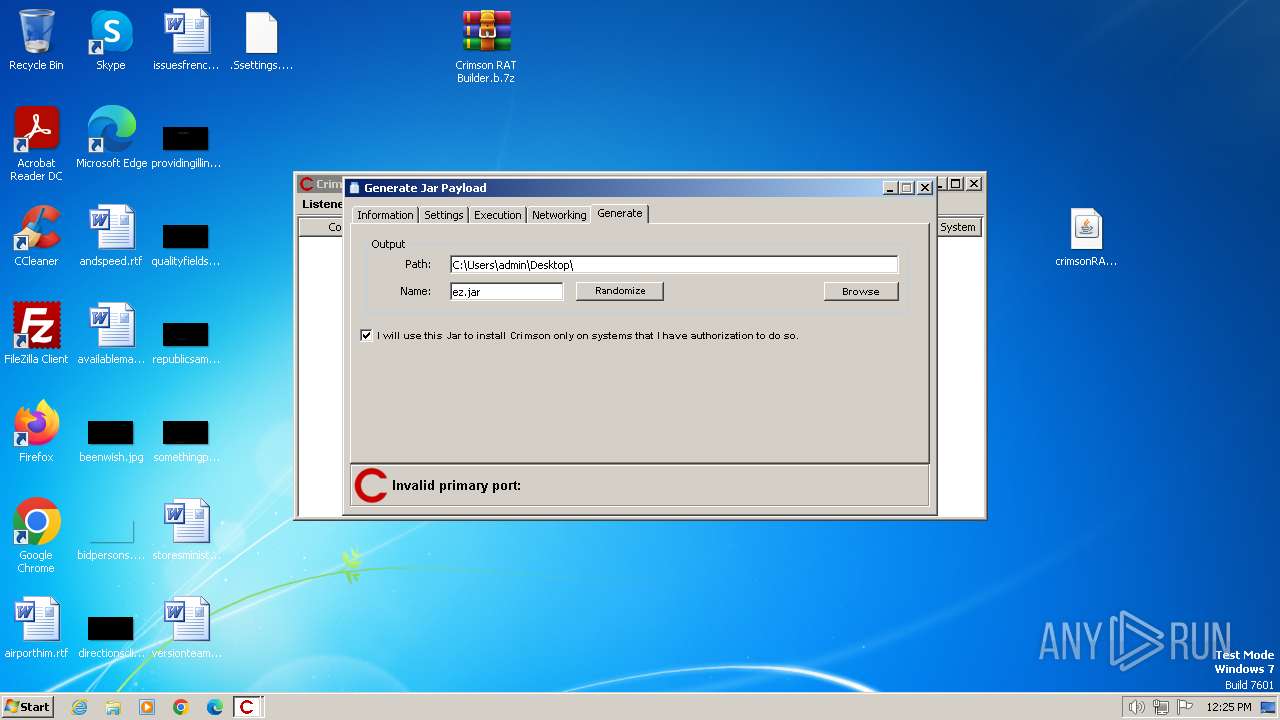
Task: Open the Execution tab
Action: pos(498,215)
